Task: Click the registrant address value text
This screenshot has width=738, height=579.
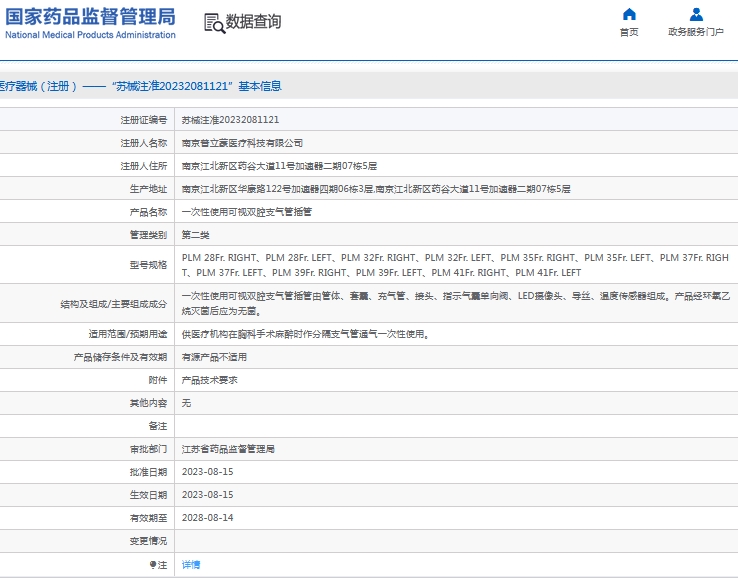Action: (279, 166)
